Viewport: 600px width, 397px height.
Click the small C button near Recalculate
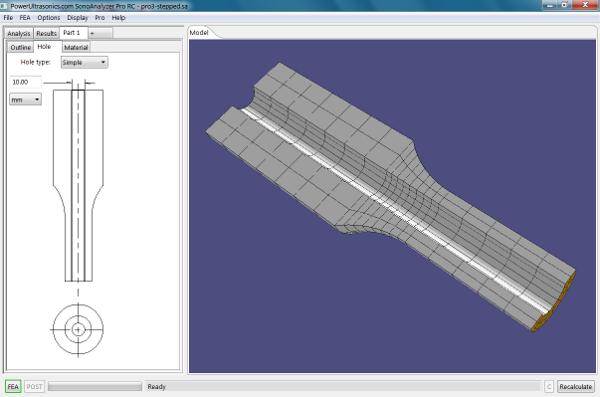point(549,386)
